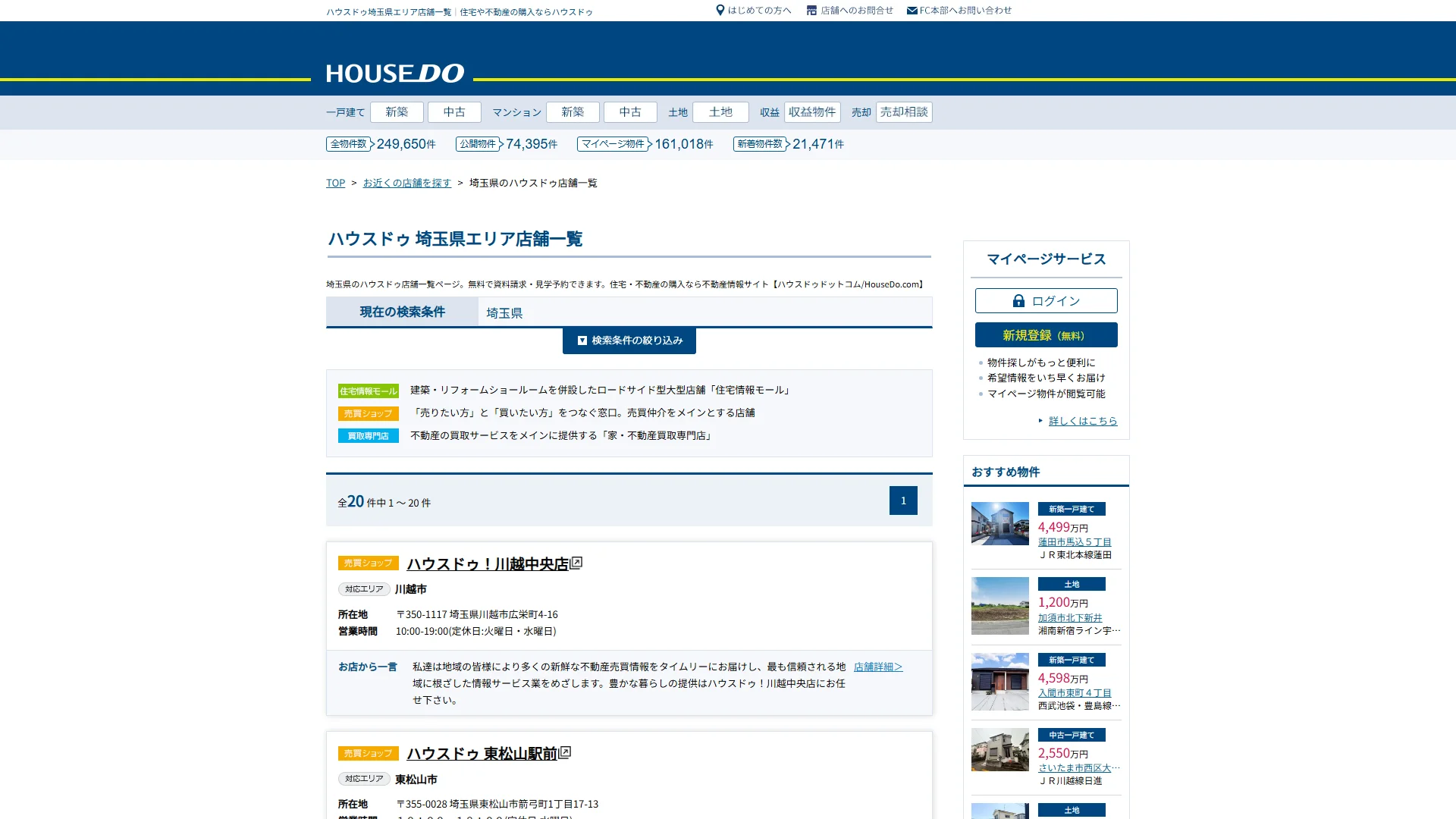Open 加須市北下新井 property link

(1070, 618)
